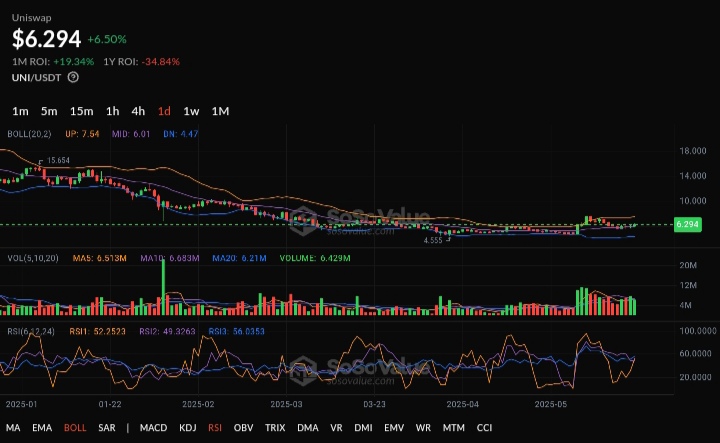Click the tallest green volume bar
This screenshot has width=720, height=443.
162,287
